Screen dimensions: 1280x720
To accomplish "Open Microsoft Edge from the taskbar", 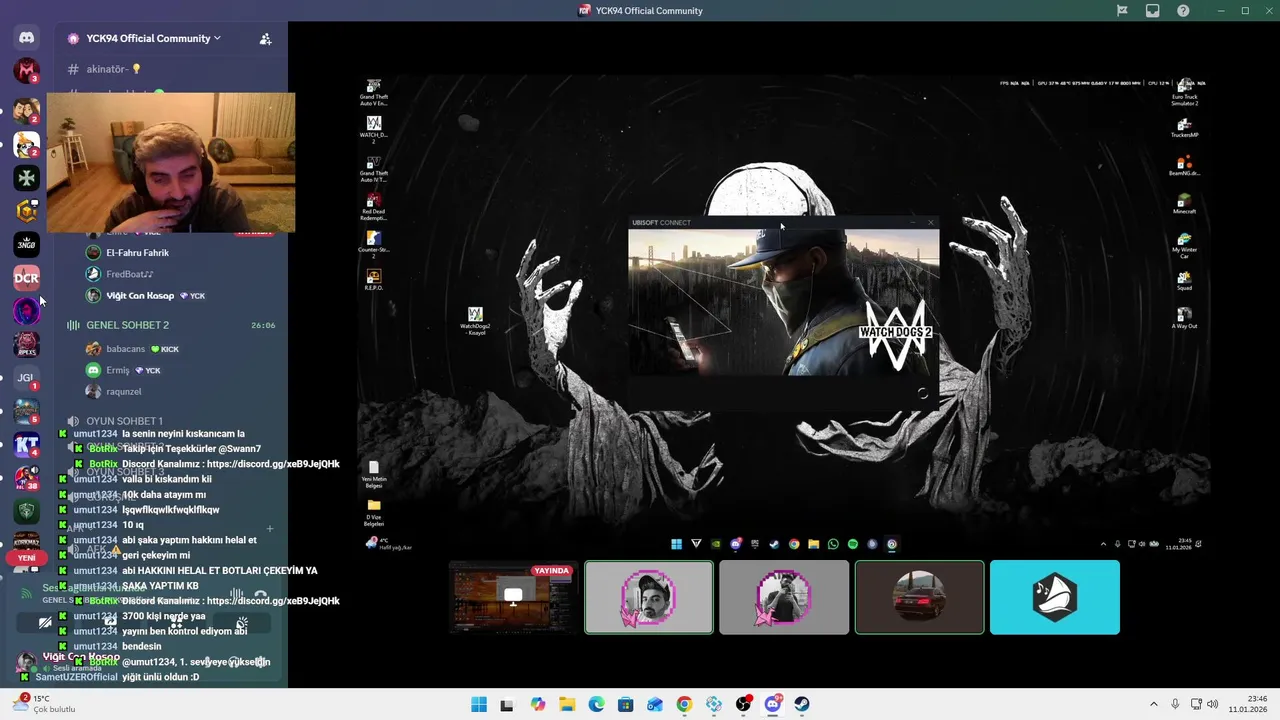I will (x=596, y=704).
